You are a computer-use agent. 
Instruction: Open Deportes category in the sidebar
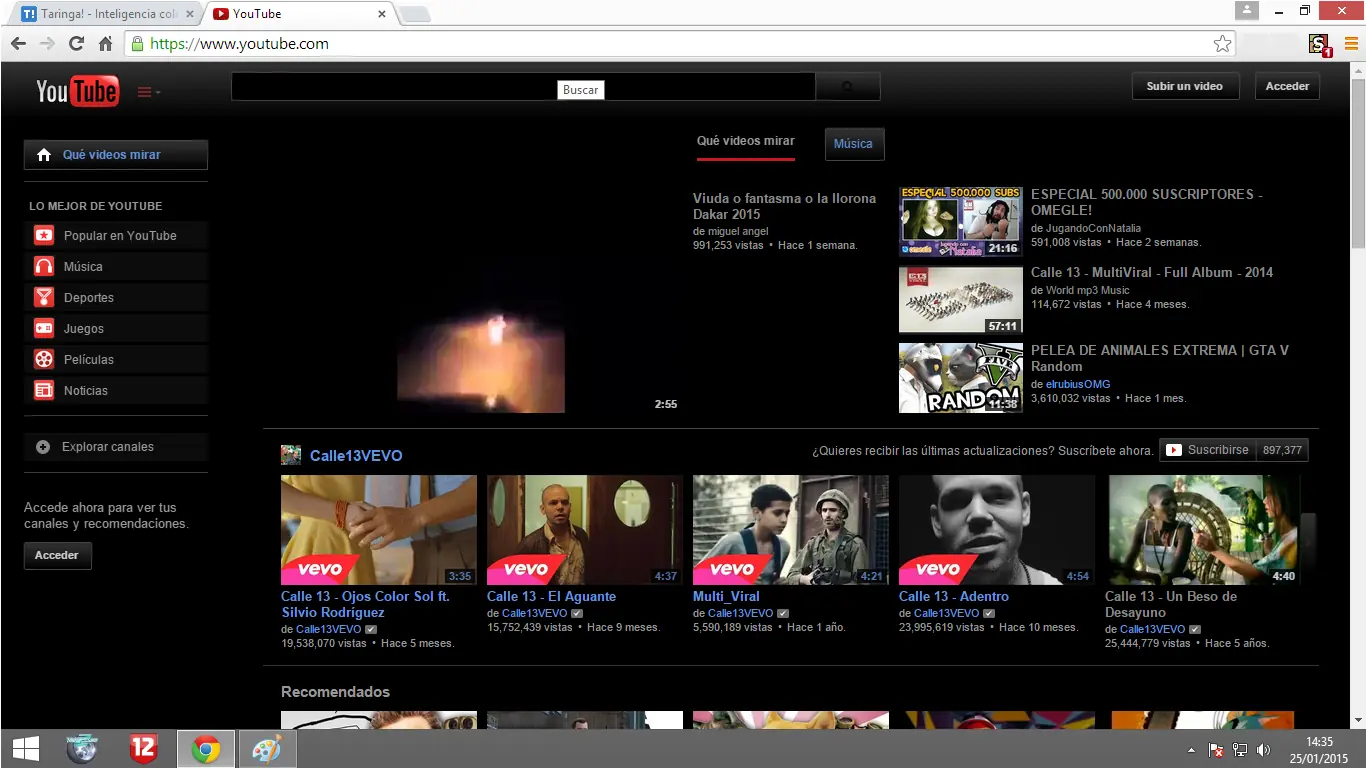click(116, 298)
